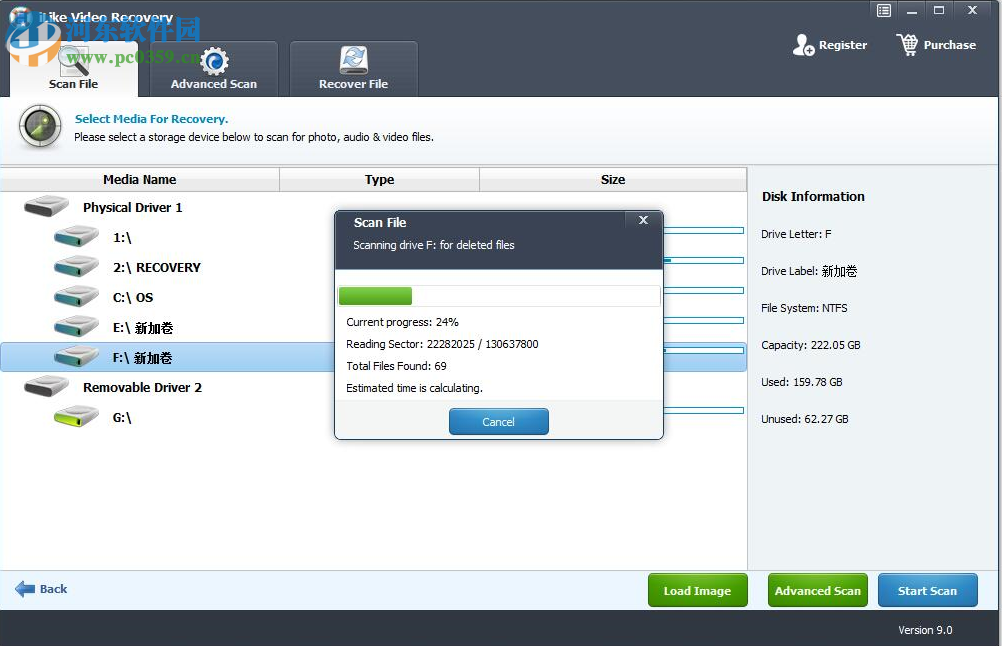Screen dimensions: 1002x646
Task: Click the Unused: 62.27 GB entry
Action: (805, 419)
